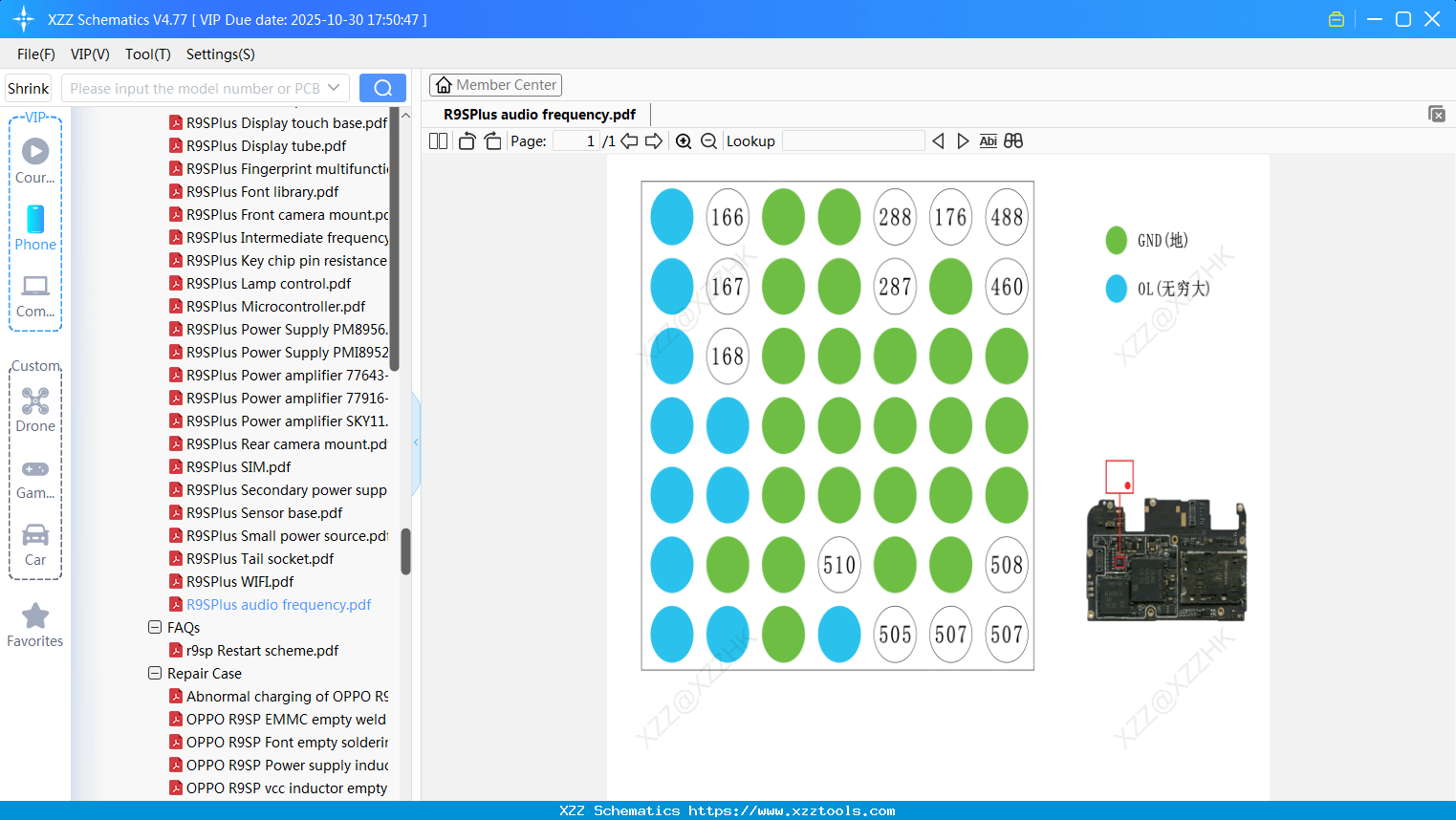This screenshot has height=820, width=1456.
Task: Collapse the Repair Case tree node
Action: click(155, 674)
